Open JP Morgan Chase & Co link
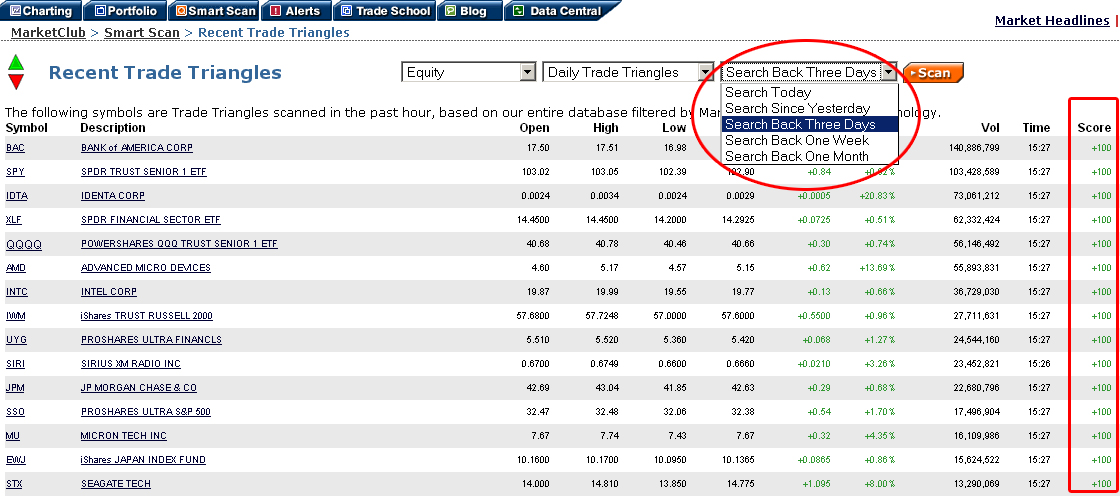This screenshot has width=1120, height=497. (139, 388)
